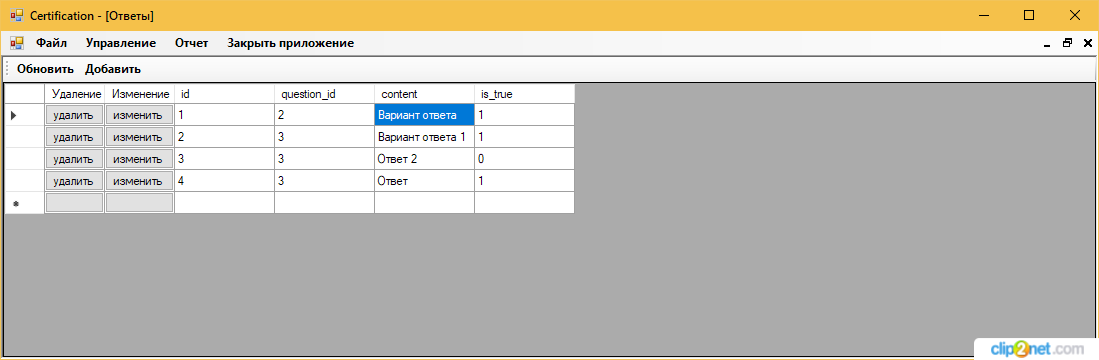Viewport: 1099px width, 360px height.
Task: Click удалить button for row id 3
Action: [74, 159]
